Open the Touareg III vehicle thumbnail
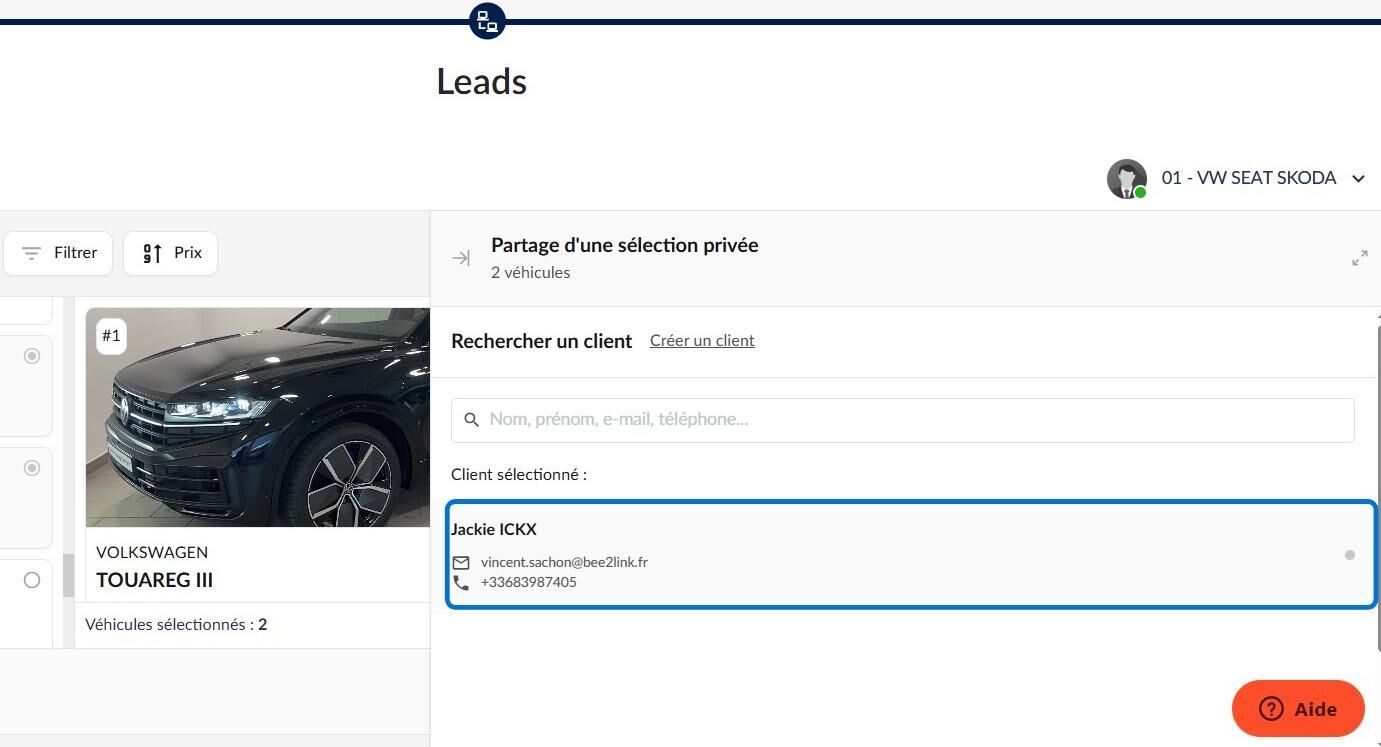The width and height of the screenshot is (1381, 747). point(258,417)
